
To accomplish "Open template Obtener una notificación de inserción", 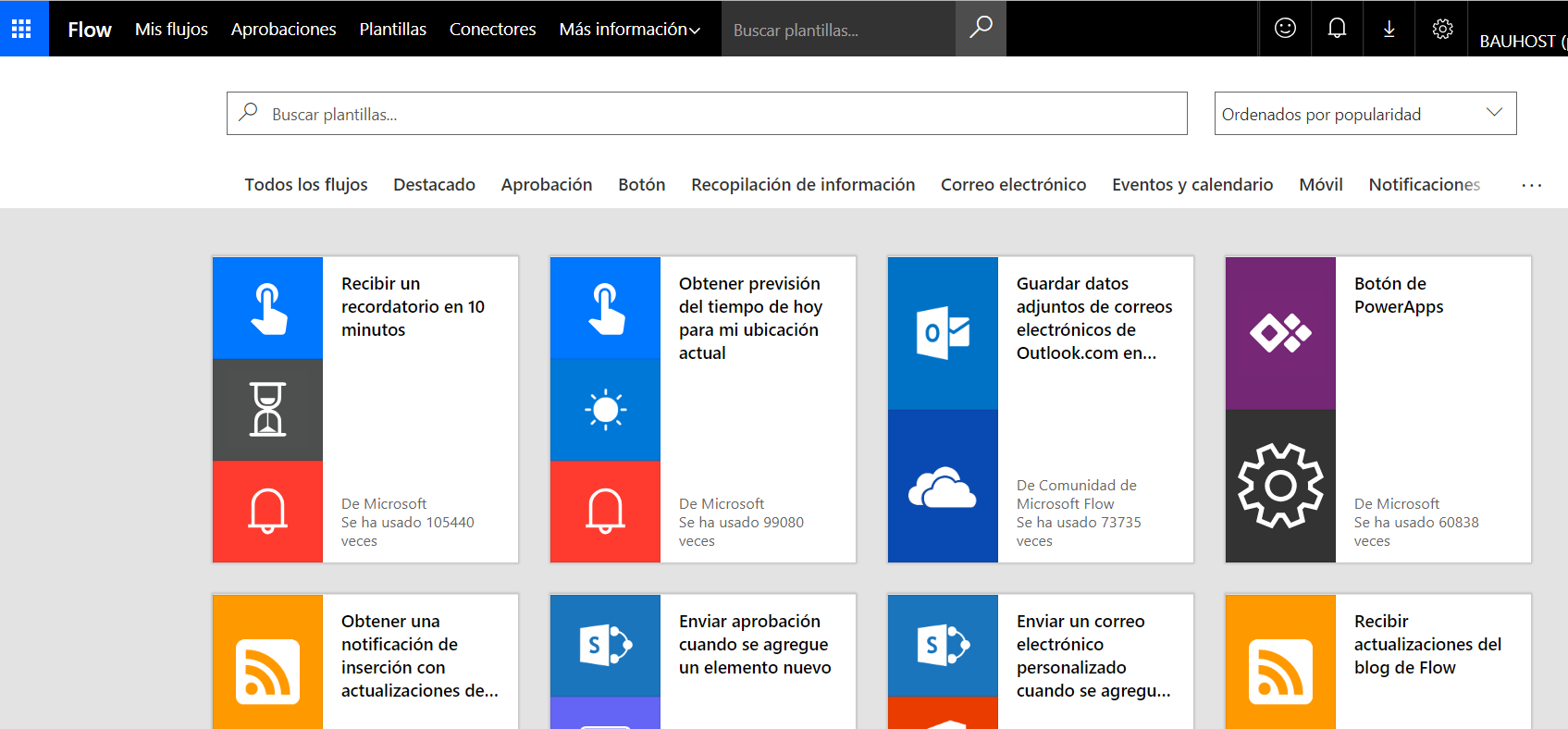I will tap(420, 656).
